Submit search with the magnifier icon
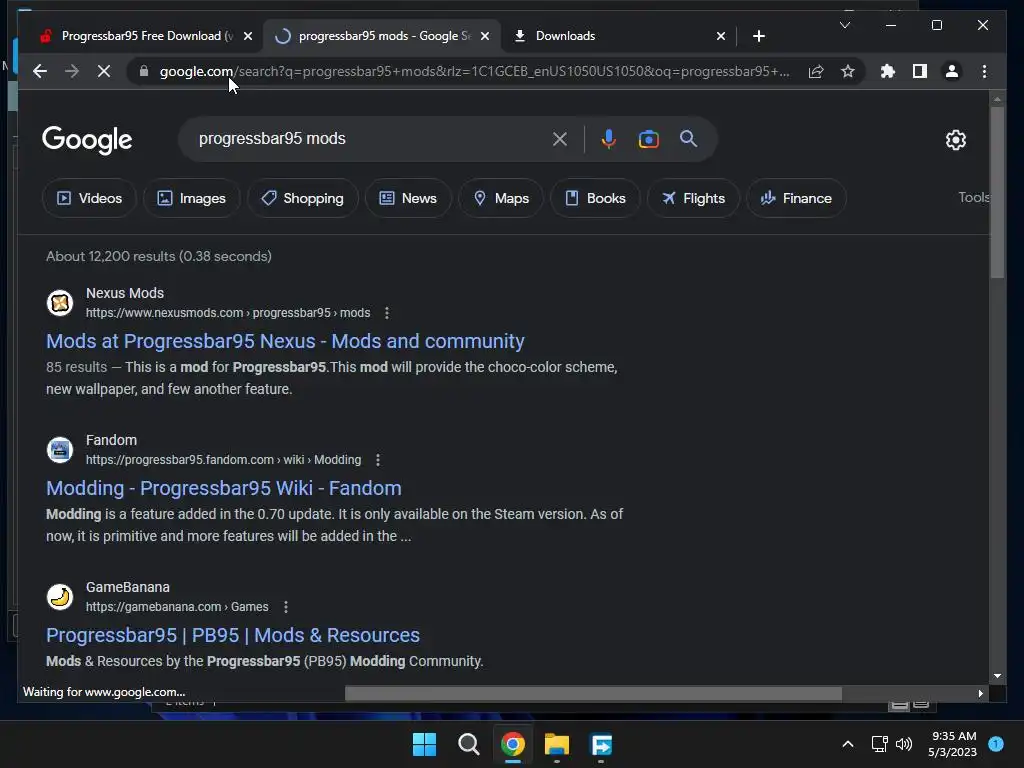The image size is (1024, 768). [688, 138]
